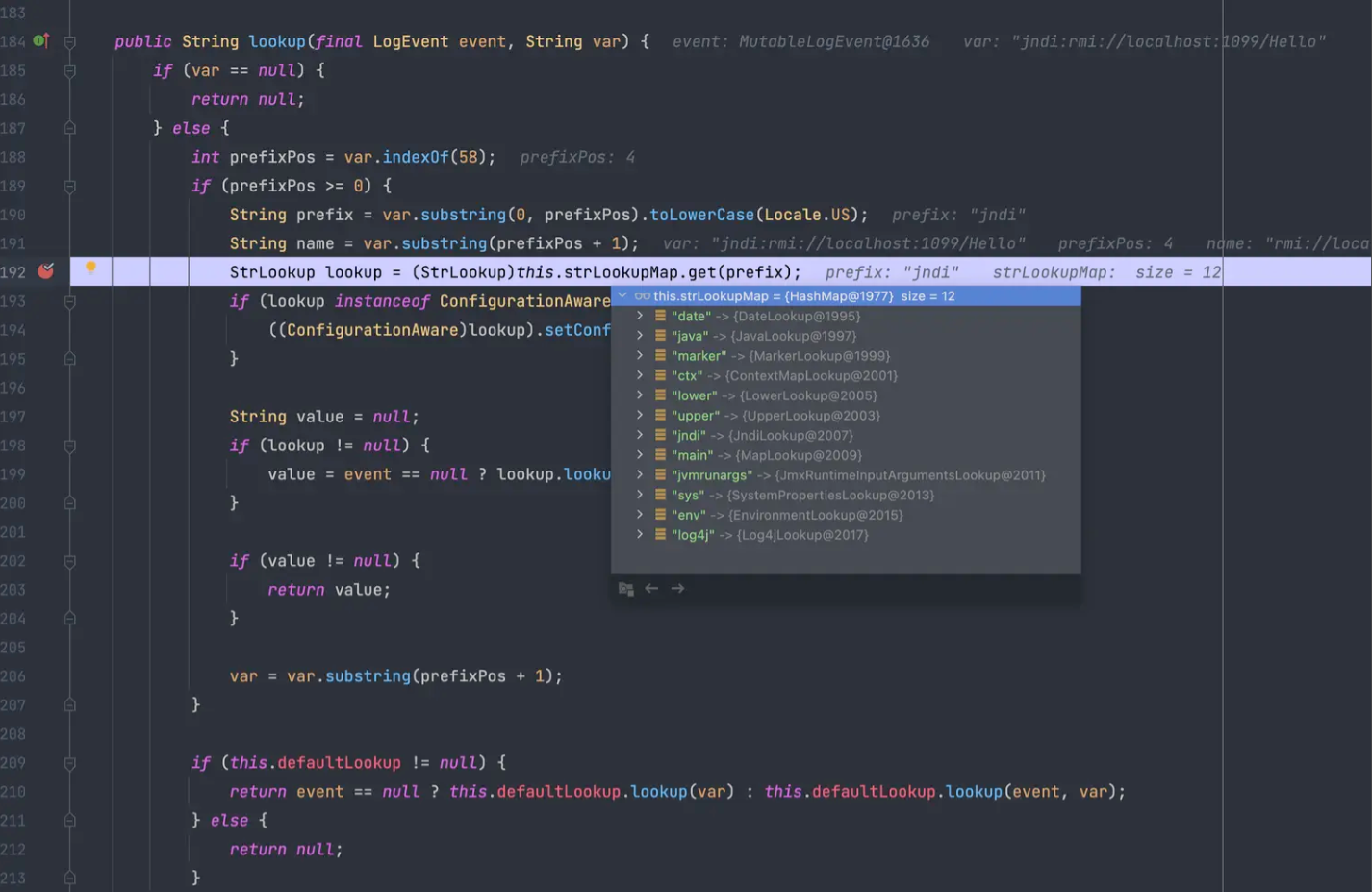
Task: Expand the "sys" SystemPropertiesLookup entry
Action: pyautogui.click(x=640, y=495)
